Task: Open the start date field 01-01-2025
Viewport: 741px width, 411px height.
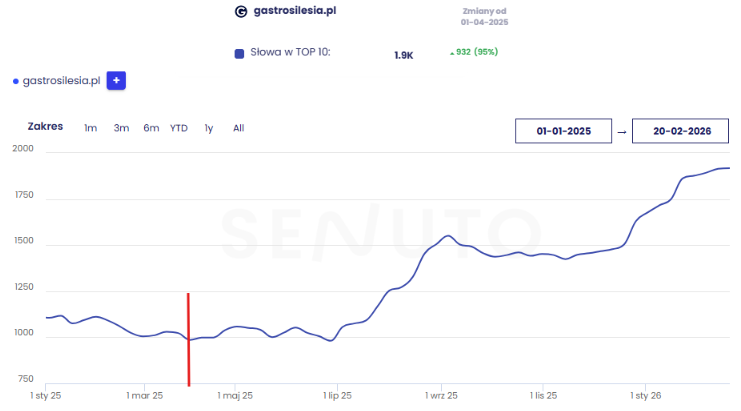Action: [564, 131]
